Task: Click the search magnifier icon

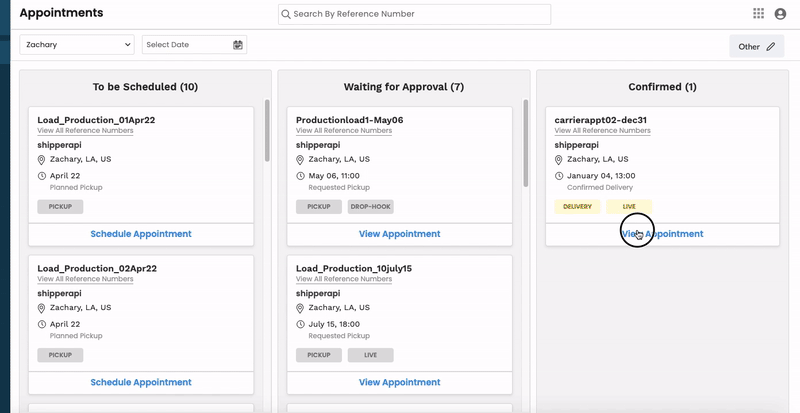Action: tap(286, 15)
